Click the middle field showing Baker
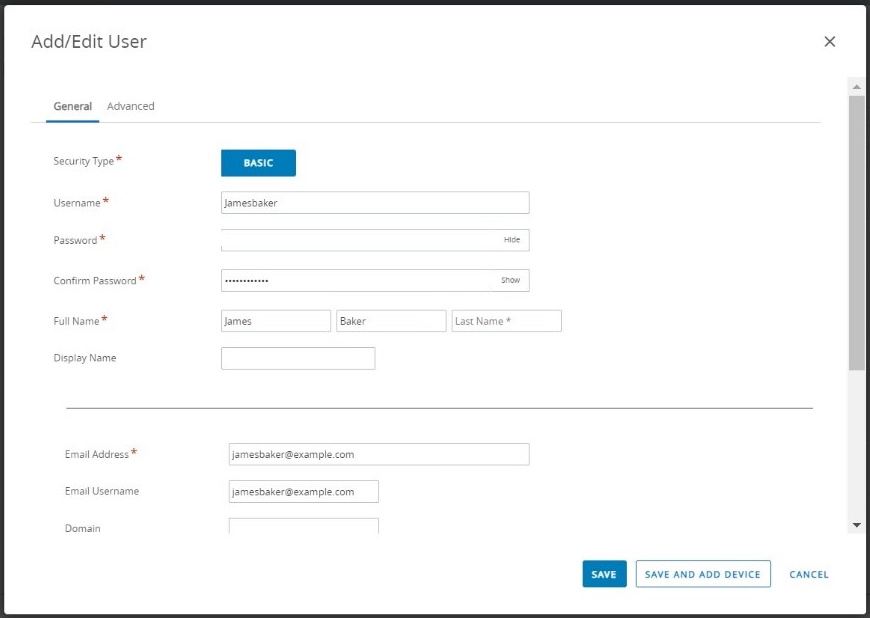 [391, 320]
